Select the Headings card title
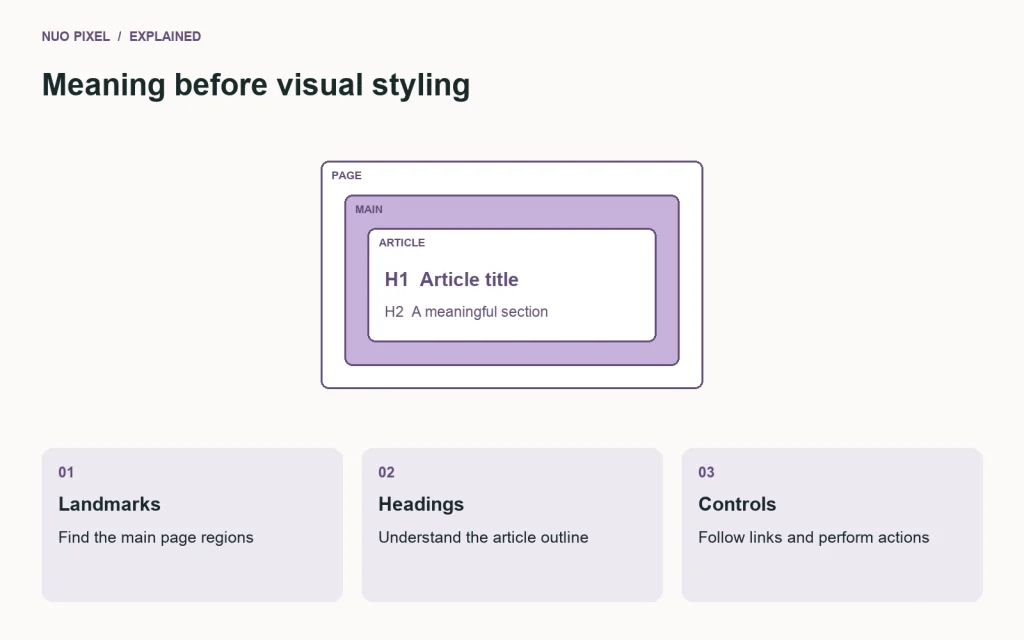This screenshot has height=640, width=1024. pyautogui.click(x=421, y=504)
